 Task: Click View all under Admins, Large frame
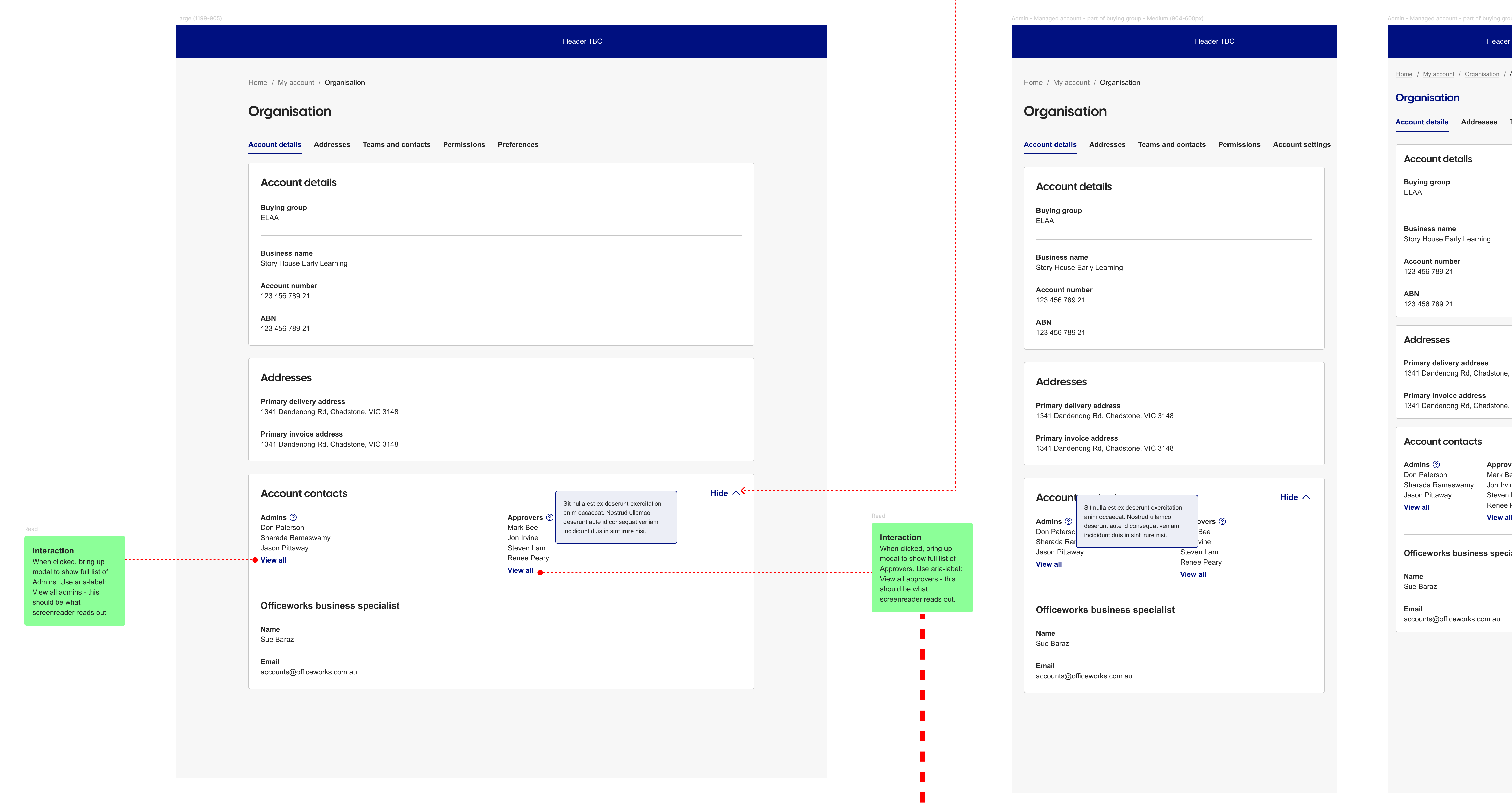274,560
